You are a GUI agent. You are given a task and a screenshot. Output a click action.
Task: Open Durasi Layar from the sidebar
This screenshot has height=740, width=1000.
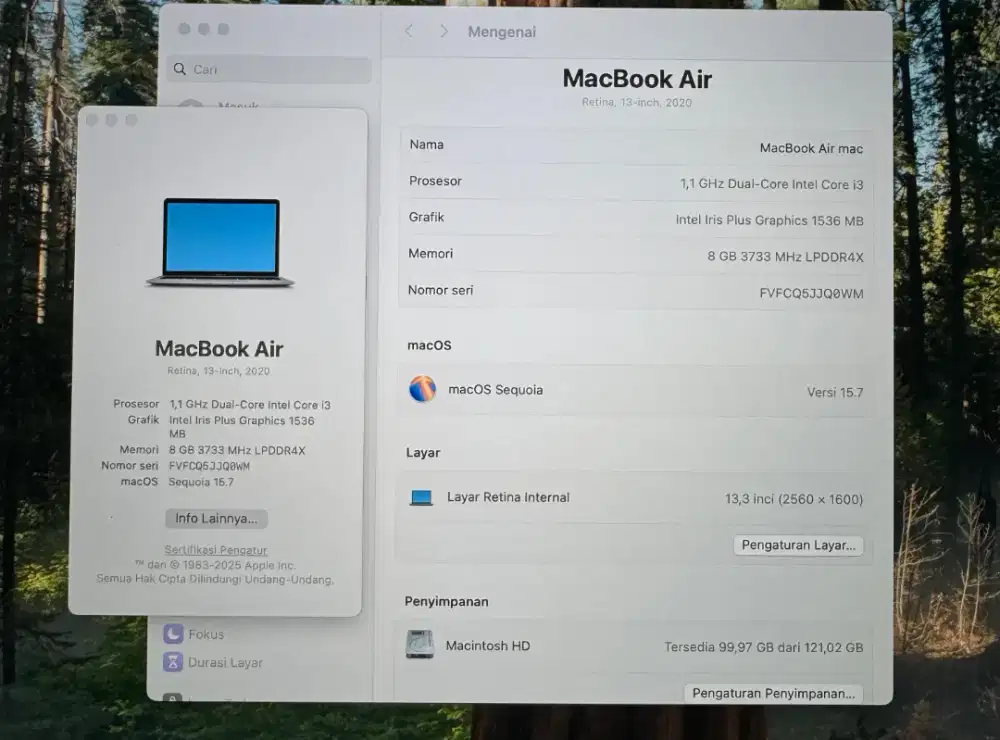point(227,662)
